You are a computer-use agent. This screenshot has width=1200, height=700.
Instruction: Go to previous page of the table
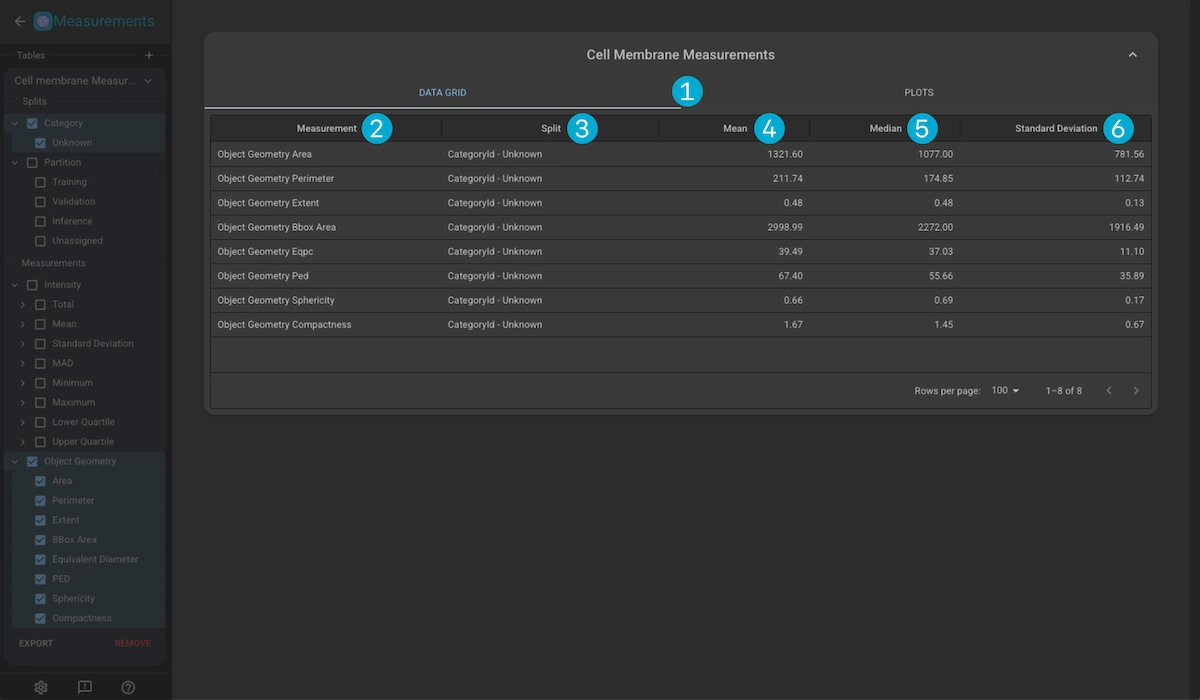(1108, 391)
